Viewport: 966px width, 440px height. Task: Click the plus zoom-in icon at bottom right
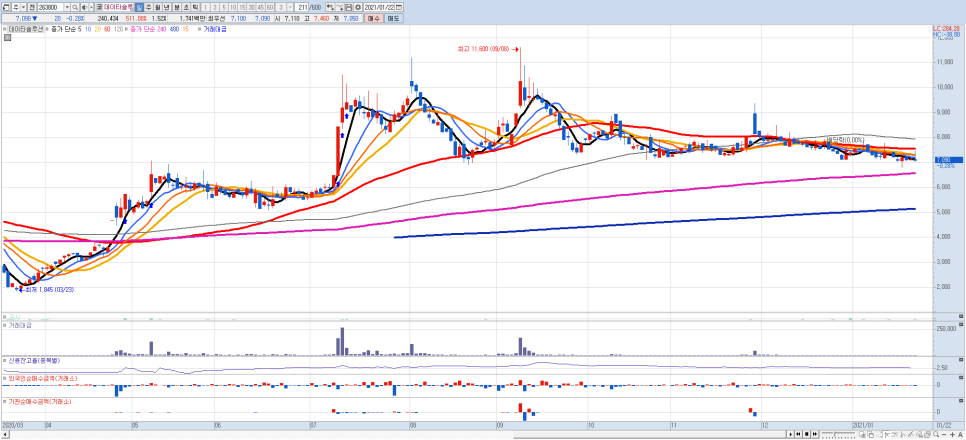[952, 434]
